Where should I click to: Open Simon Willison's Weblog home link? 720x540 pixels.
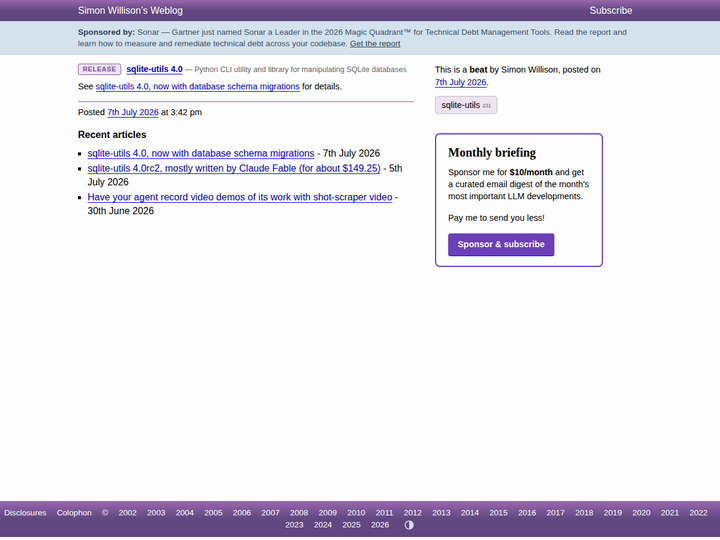(130, 11)
